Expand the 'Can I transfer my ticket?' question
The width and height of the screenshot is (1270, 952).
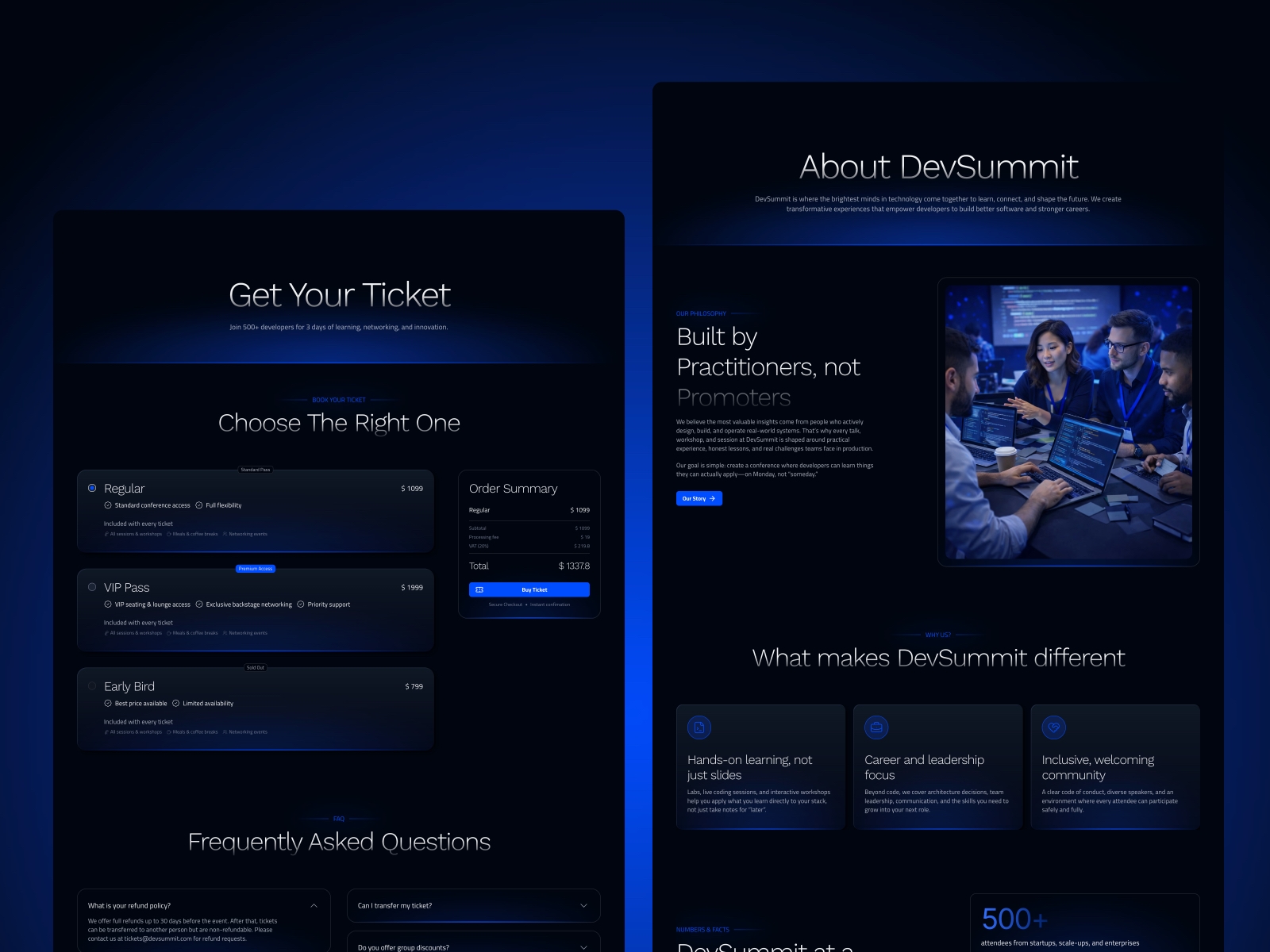coord(583,905)
